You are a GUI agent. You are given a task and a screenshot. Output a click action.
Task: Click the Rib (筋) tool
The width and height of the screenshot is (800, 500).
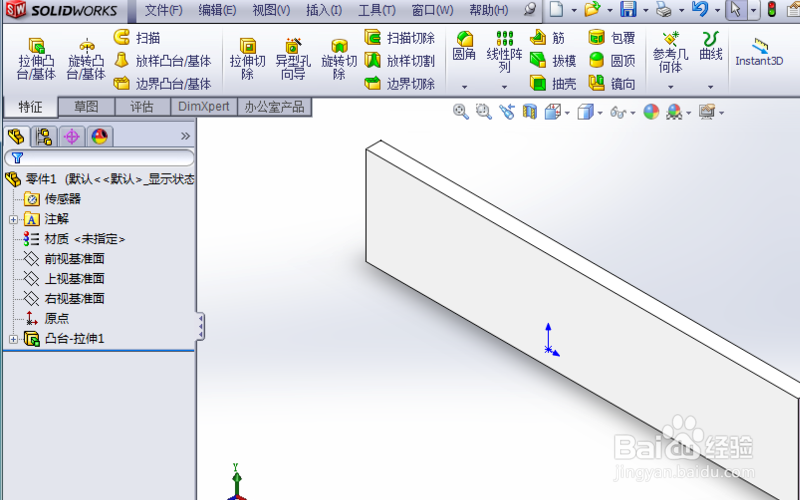click(547, 37)
